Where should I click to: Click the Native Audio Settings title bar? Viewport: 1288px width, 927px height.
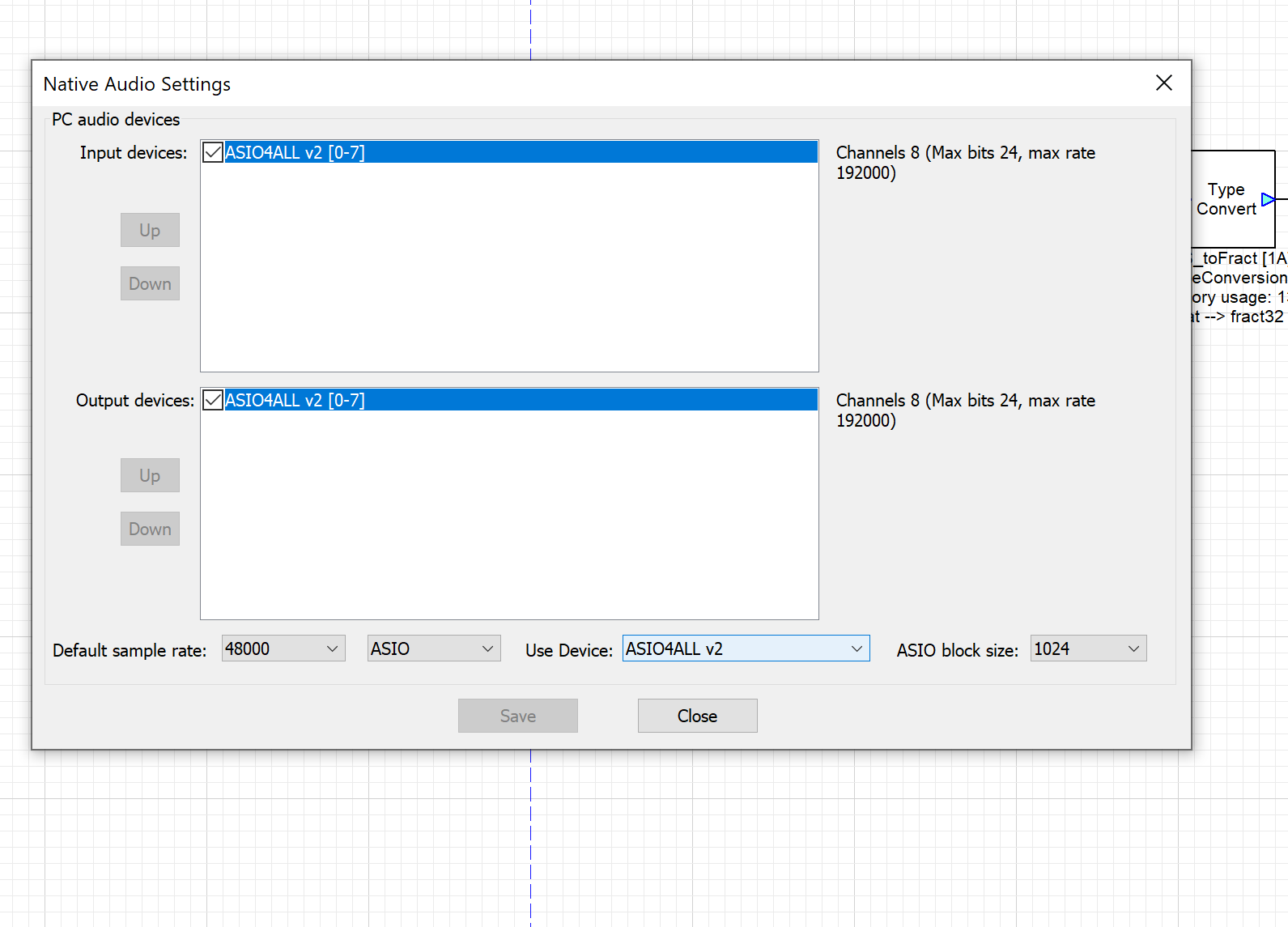[567, 83]
